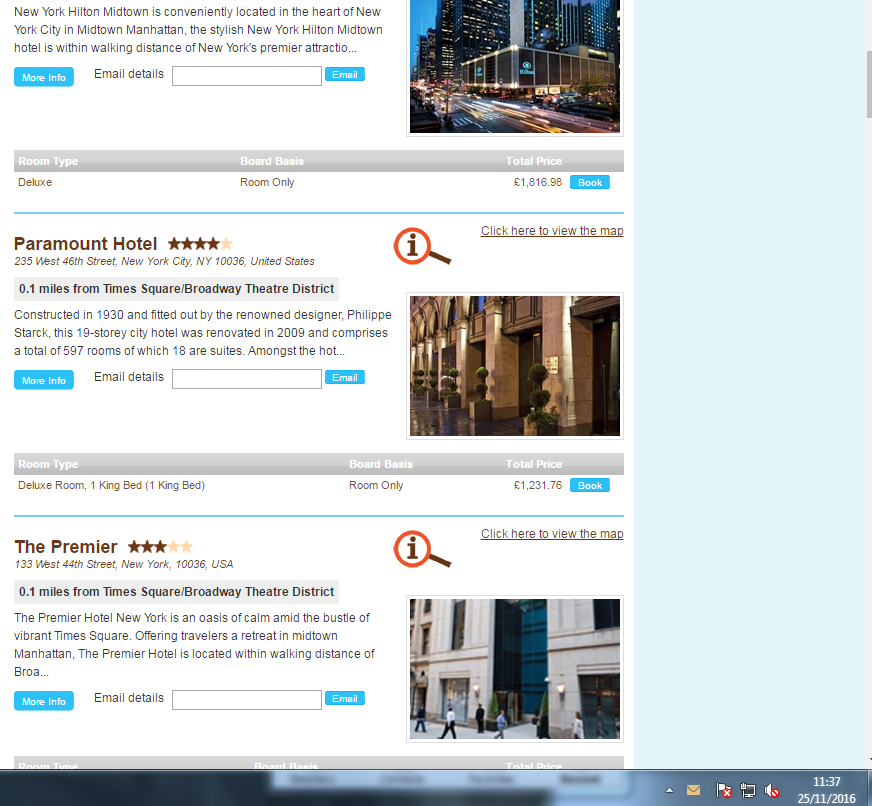Click Paramount's distance from Times Square label
This screenshot has height=806, width=872.
(176, 289)
